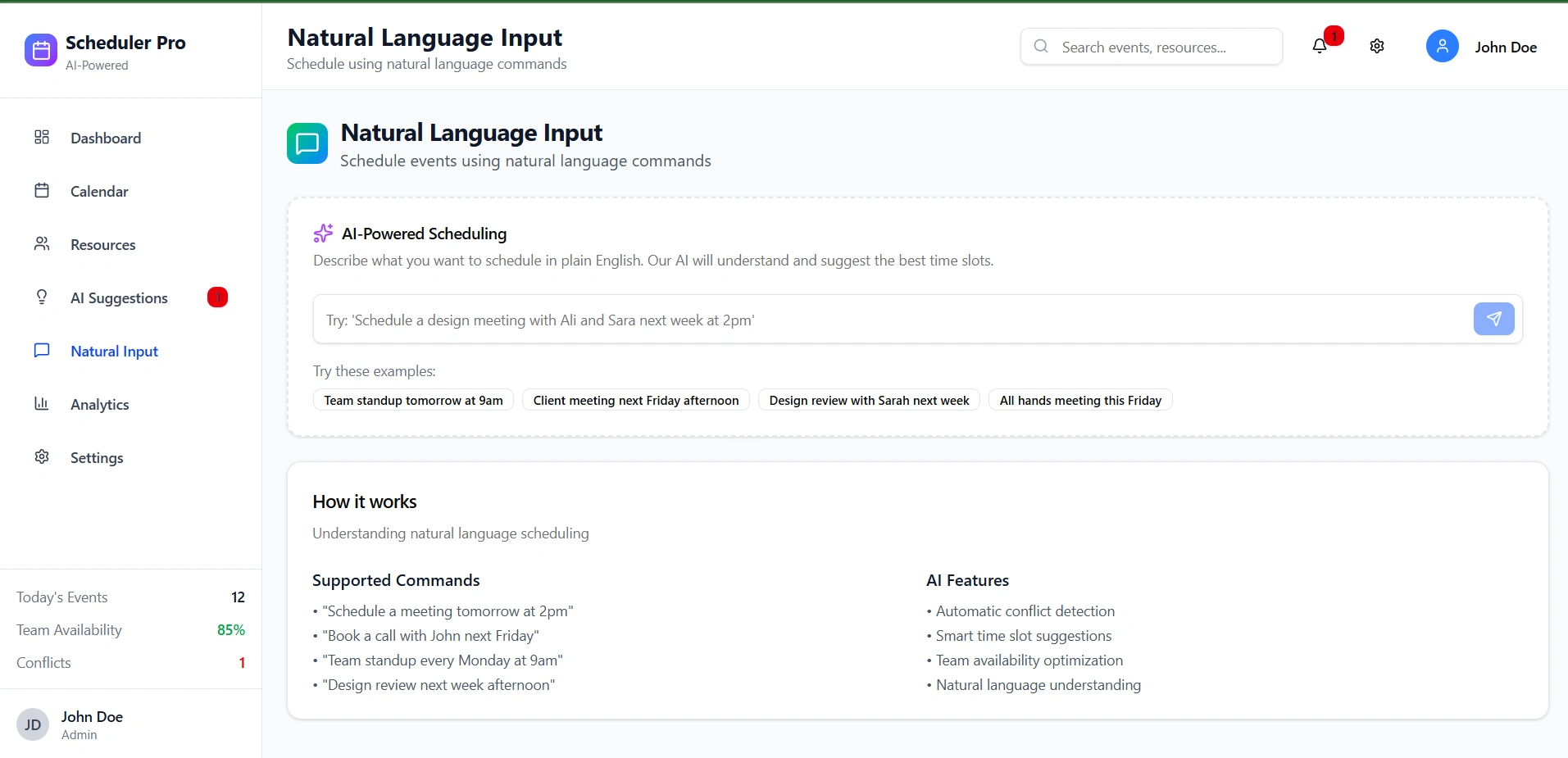Navigate to Resources in the sidebar
The height and width of the screenshot is (758, 1568).
tap(102, 244)
